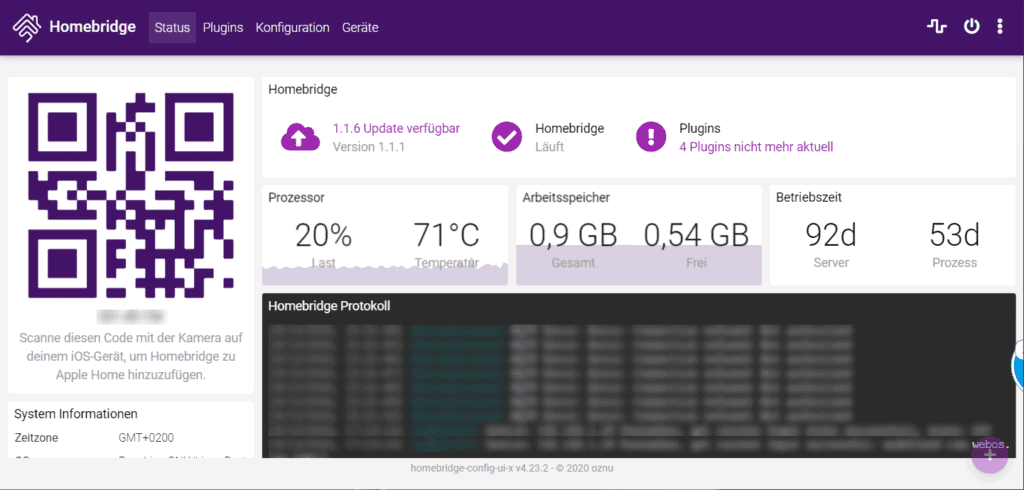The width and height of the screenshot is (1024, 490).
Task: Click the Arbeitsspeicher widget title
Action: [566, 197]
